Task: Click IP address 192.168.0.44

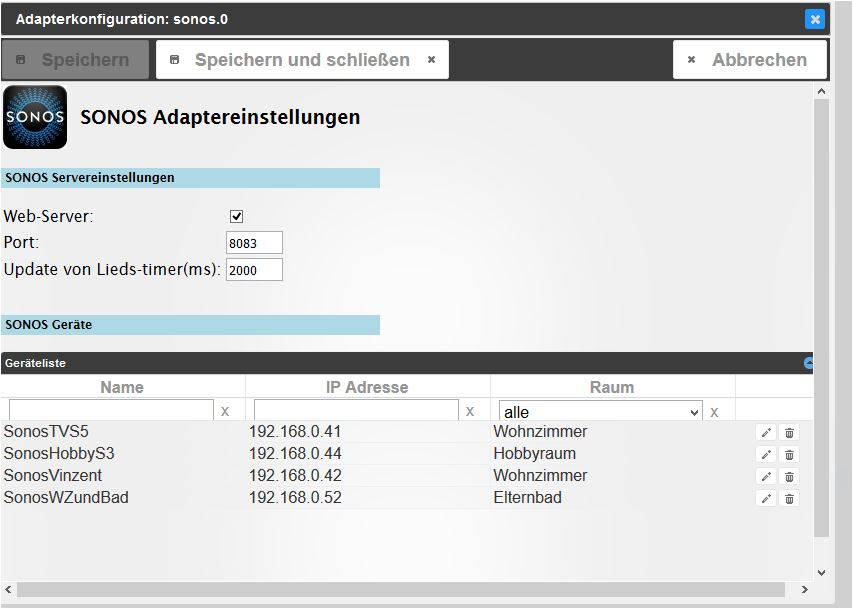Action: [295, 453]
